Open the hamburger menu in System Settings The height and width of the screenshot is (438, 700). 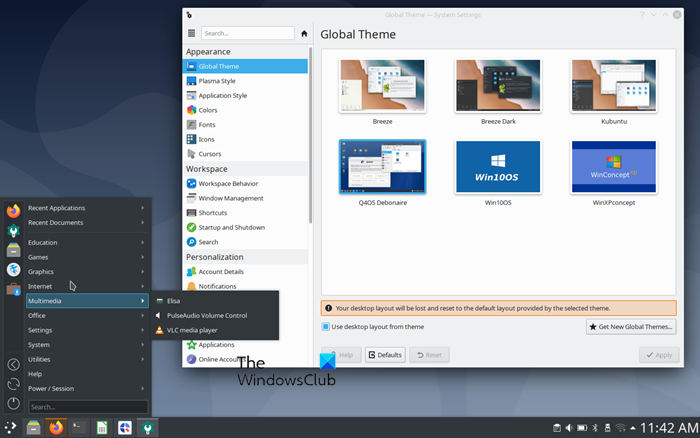192,33
